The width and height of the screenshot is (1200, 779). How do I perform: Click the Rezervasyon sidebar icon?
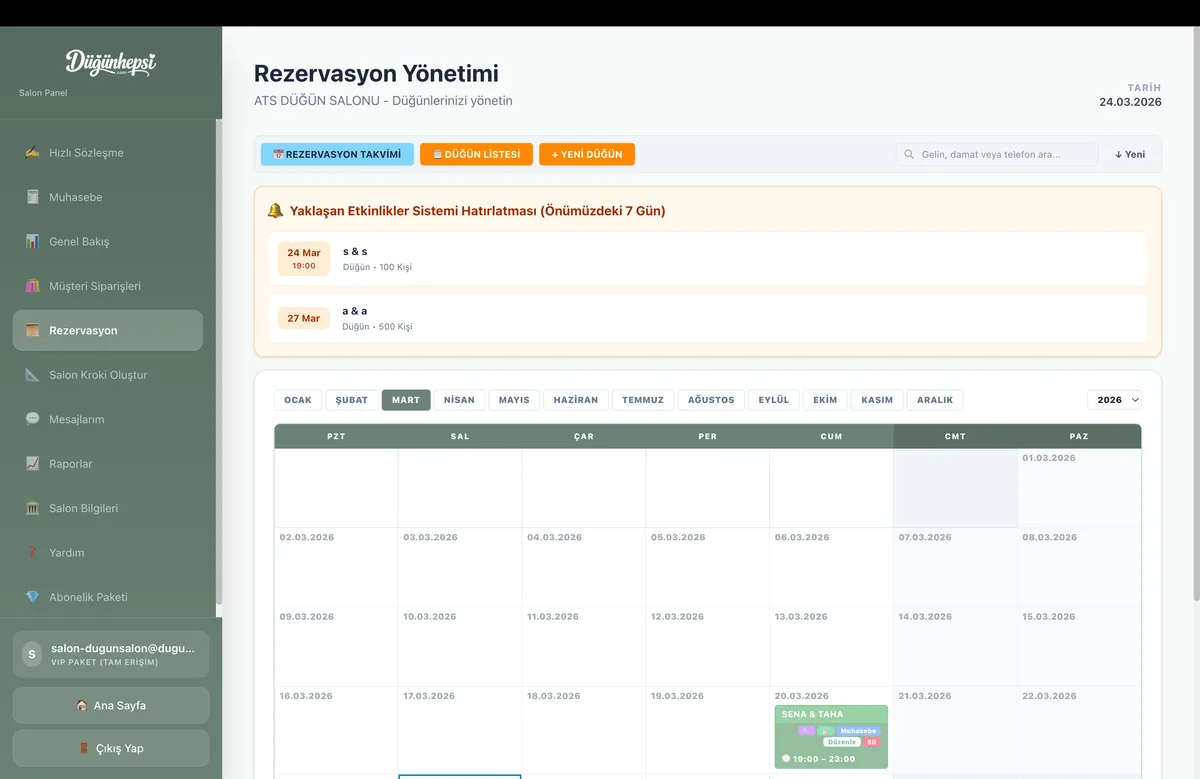pyautogui.click(x=32, y=330)
